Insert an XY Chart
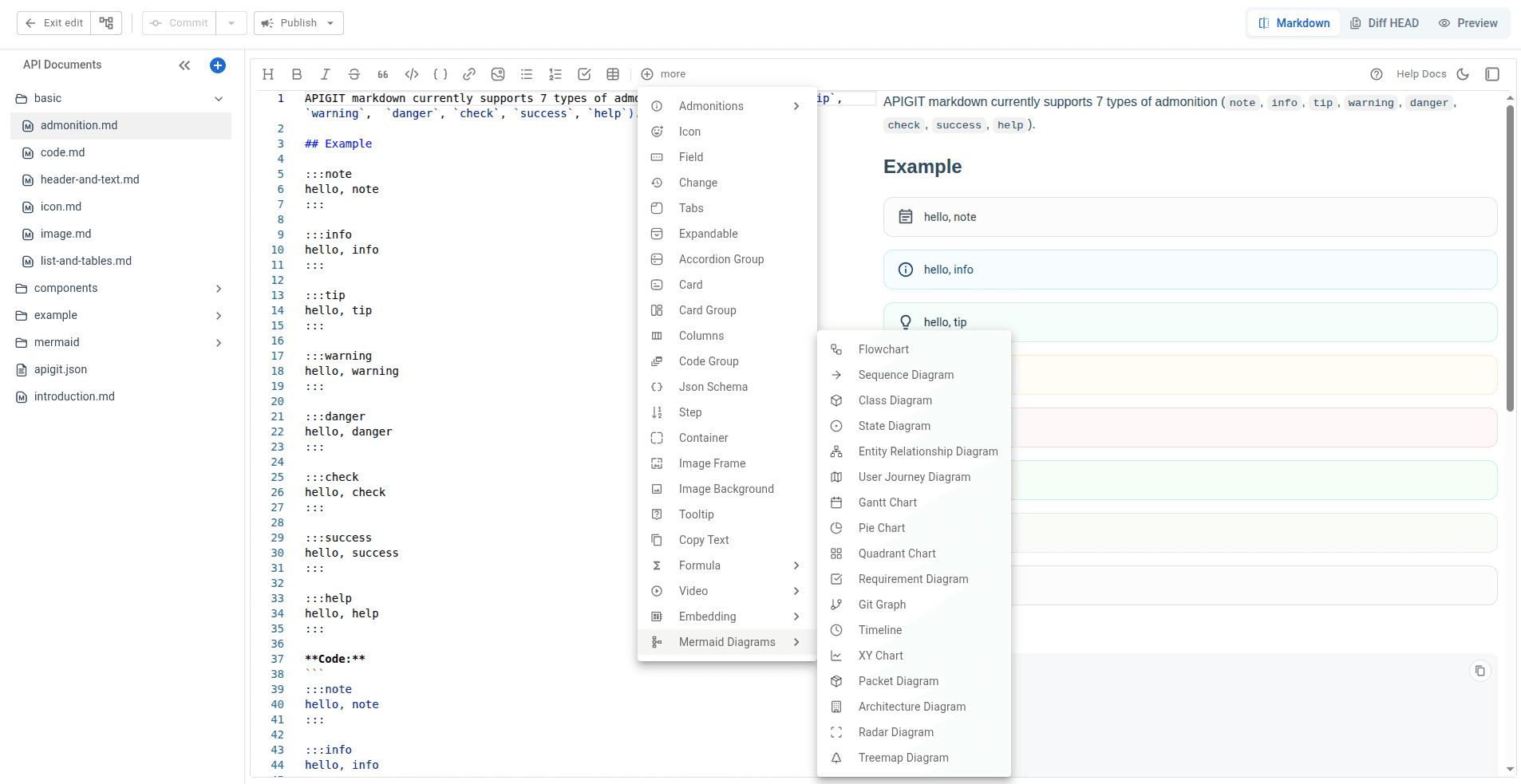 (x=914, y=656)
